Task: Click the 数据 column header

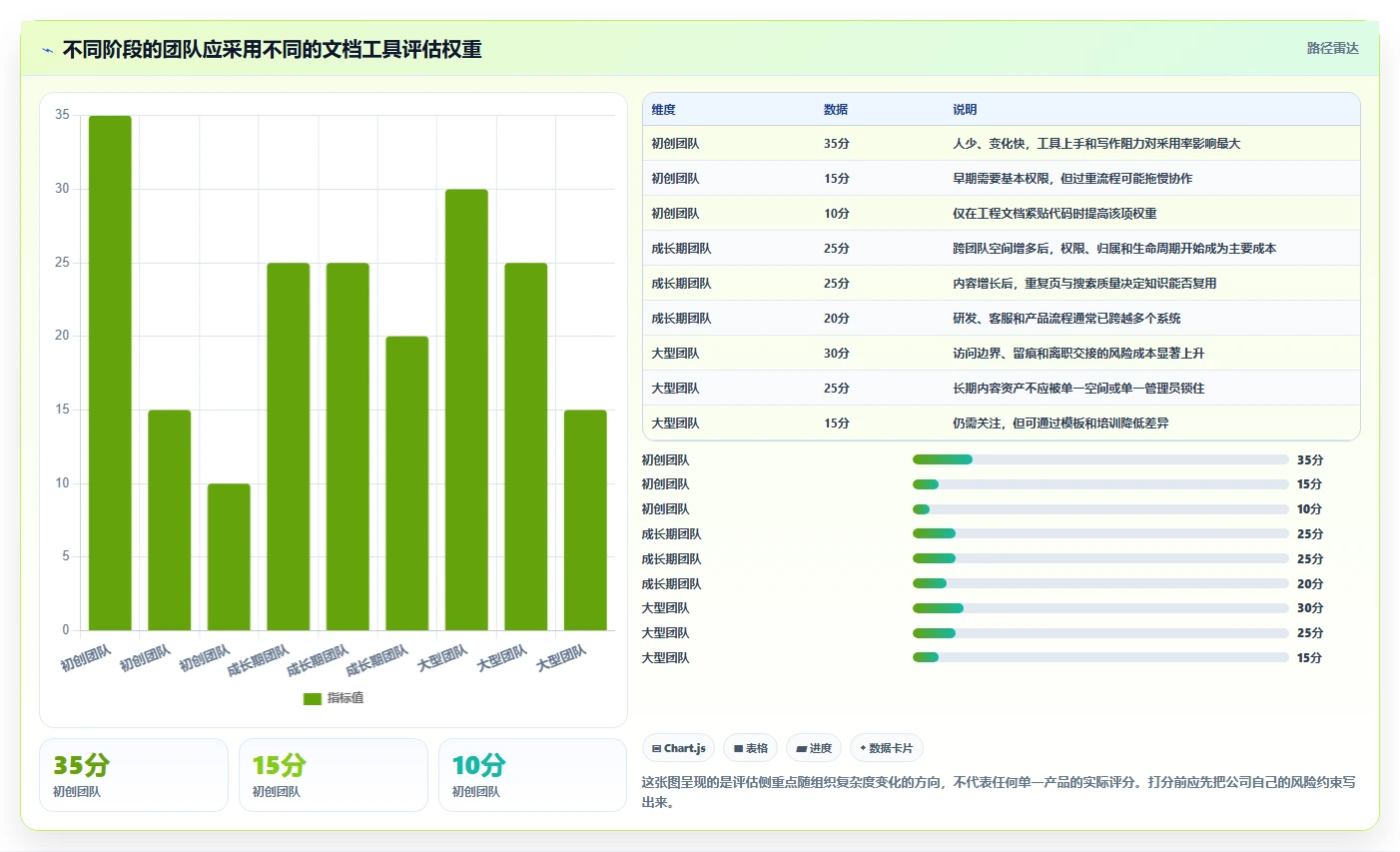Action: point(836,110)
